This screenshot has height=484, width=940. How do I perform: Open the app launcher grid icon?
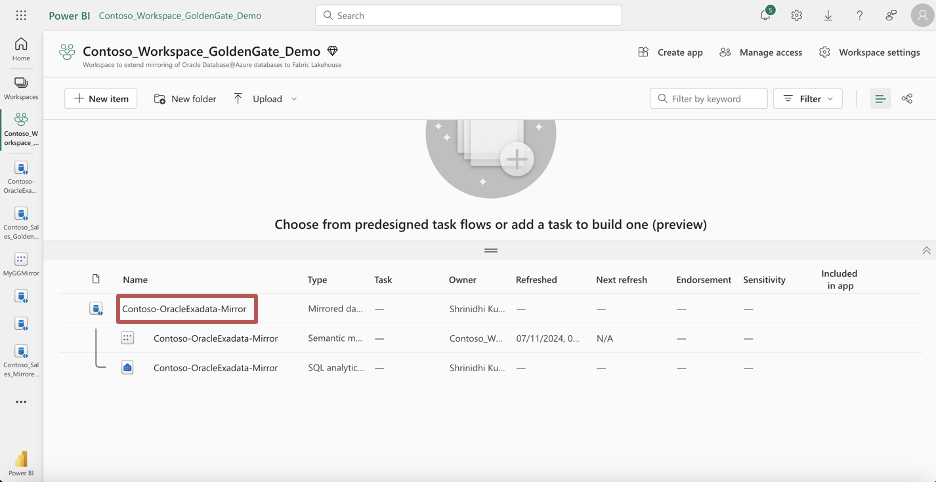pos(21,16)
